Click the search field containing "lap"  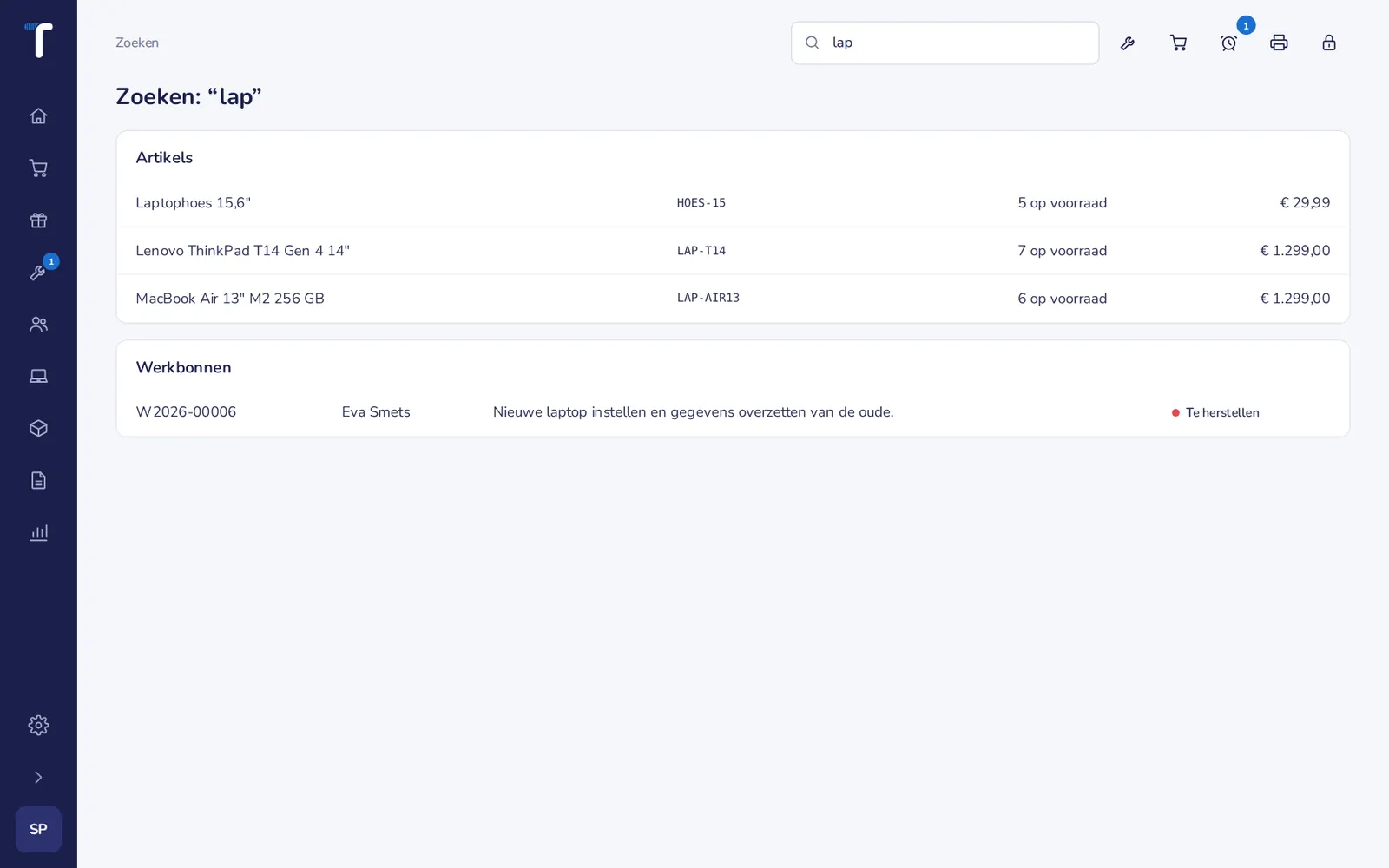(945, 43)
